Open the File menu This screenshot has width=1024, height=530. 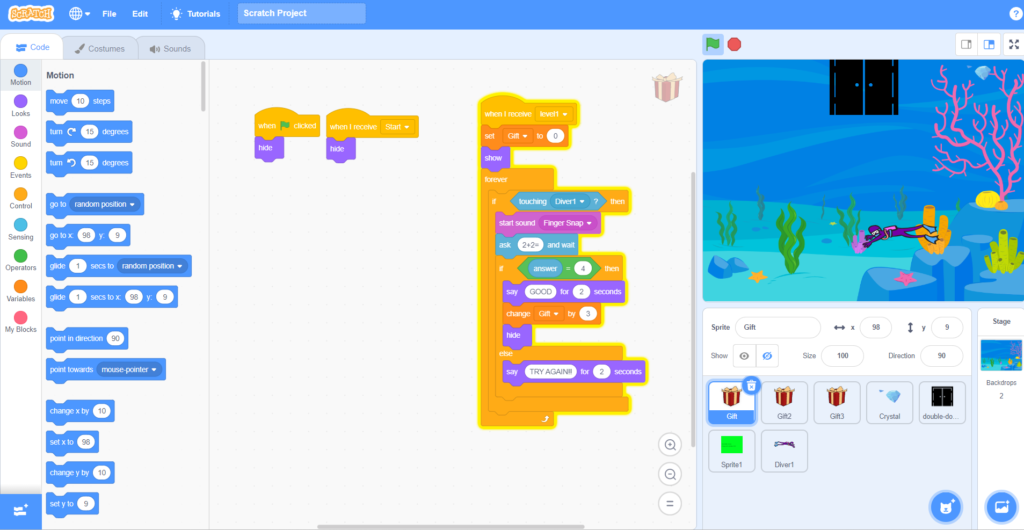click(109, 14)
